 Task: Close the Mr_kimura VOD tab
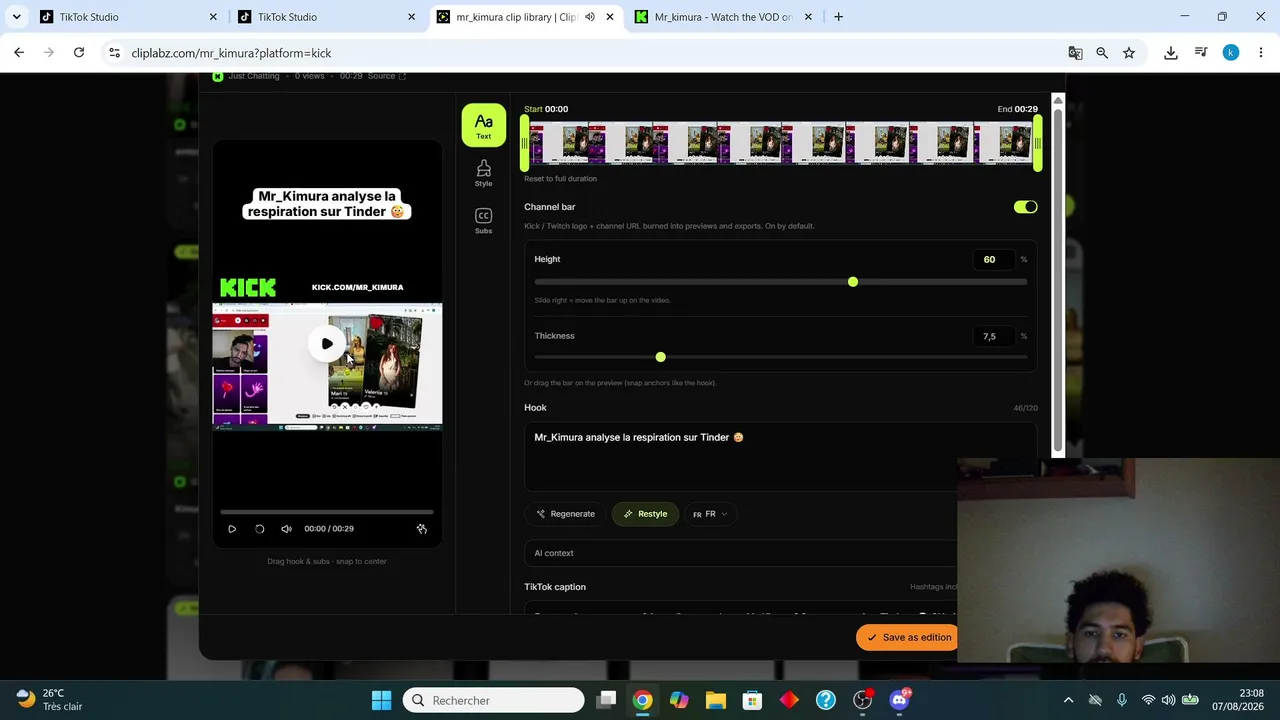tap(808, 17)
